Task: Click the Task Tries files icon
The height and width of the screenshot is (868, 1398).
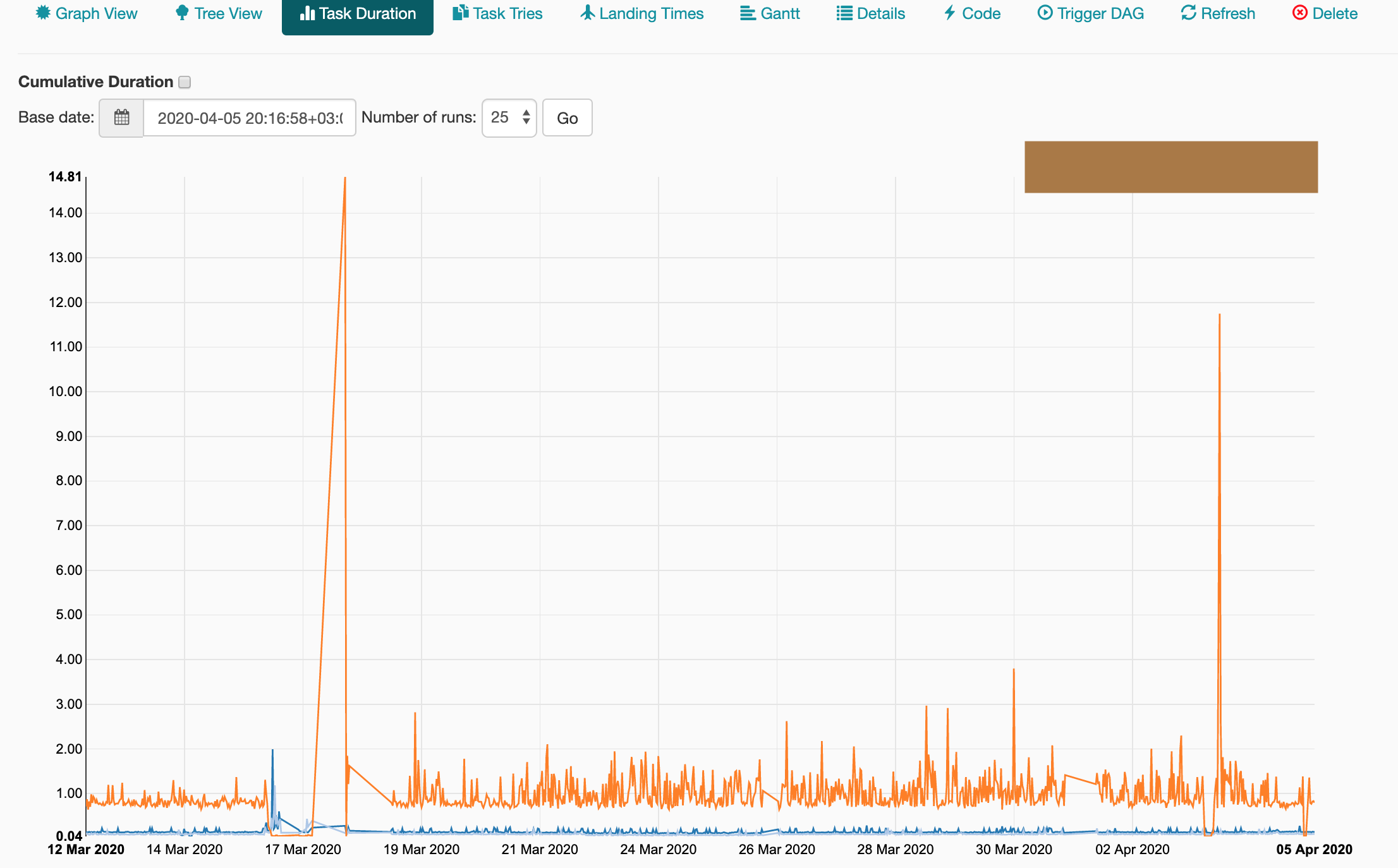Action: 461,13
